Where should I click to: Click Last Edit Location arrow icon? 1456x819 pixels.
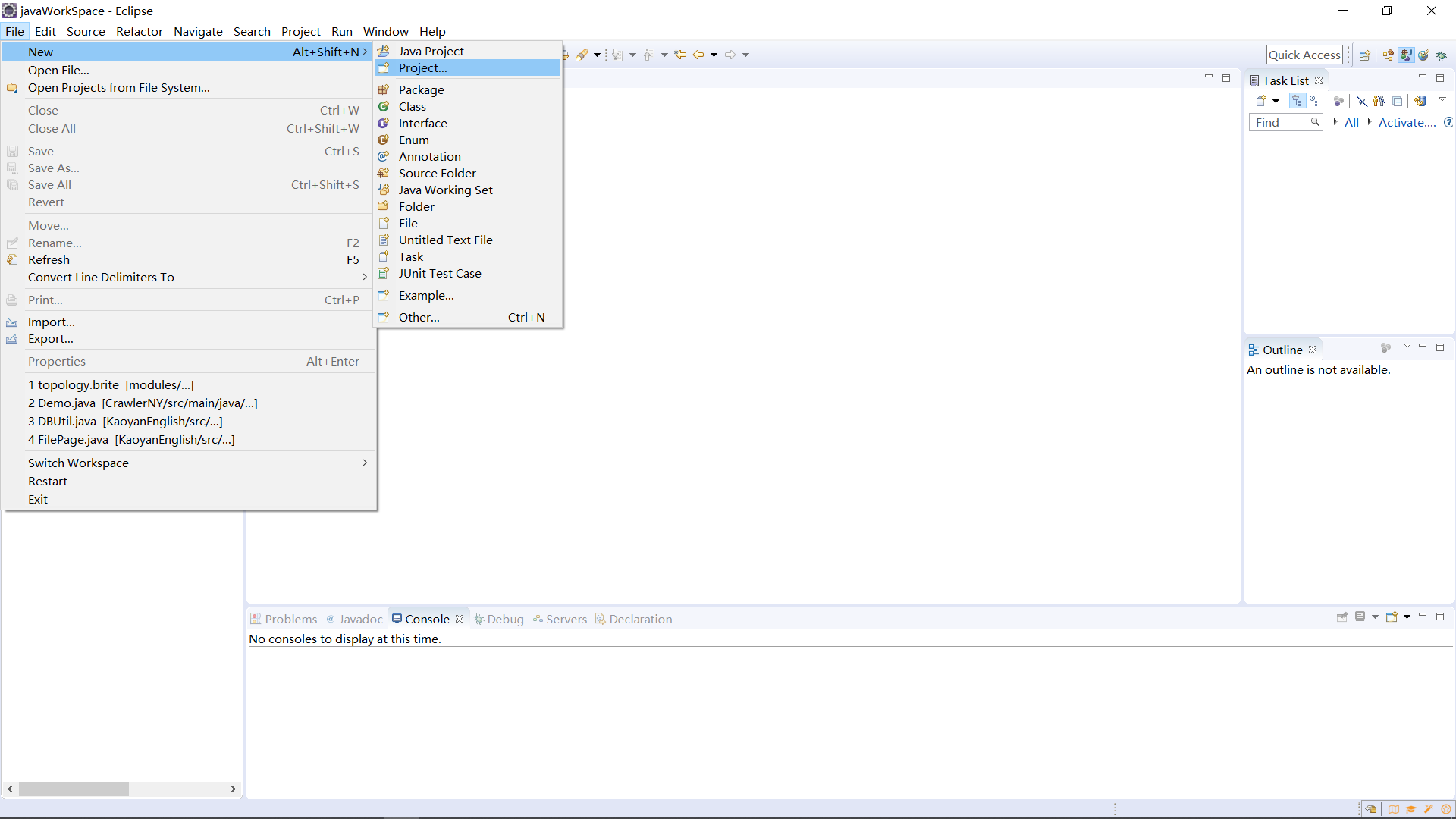680,55
